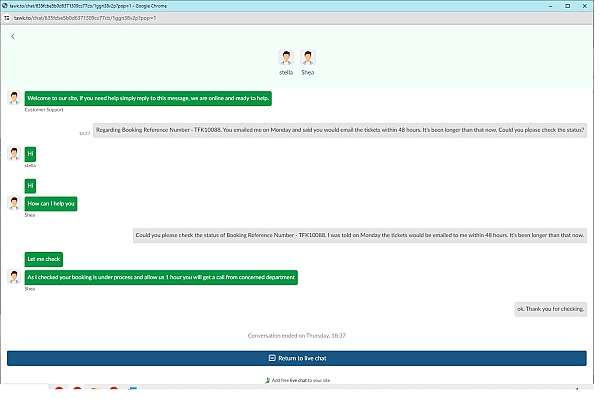
Task: Click the 'As I checked your booking' message
Action: coord(161,277)
